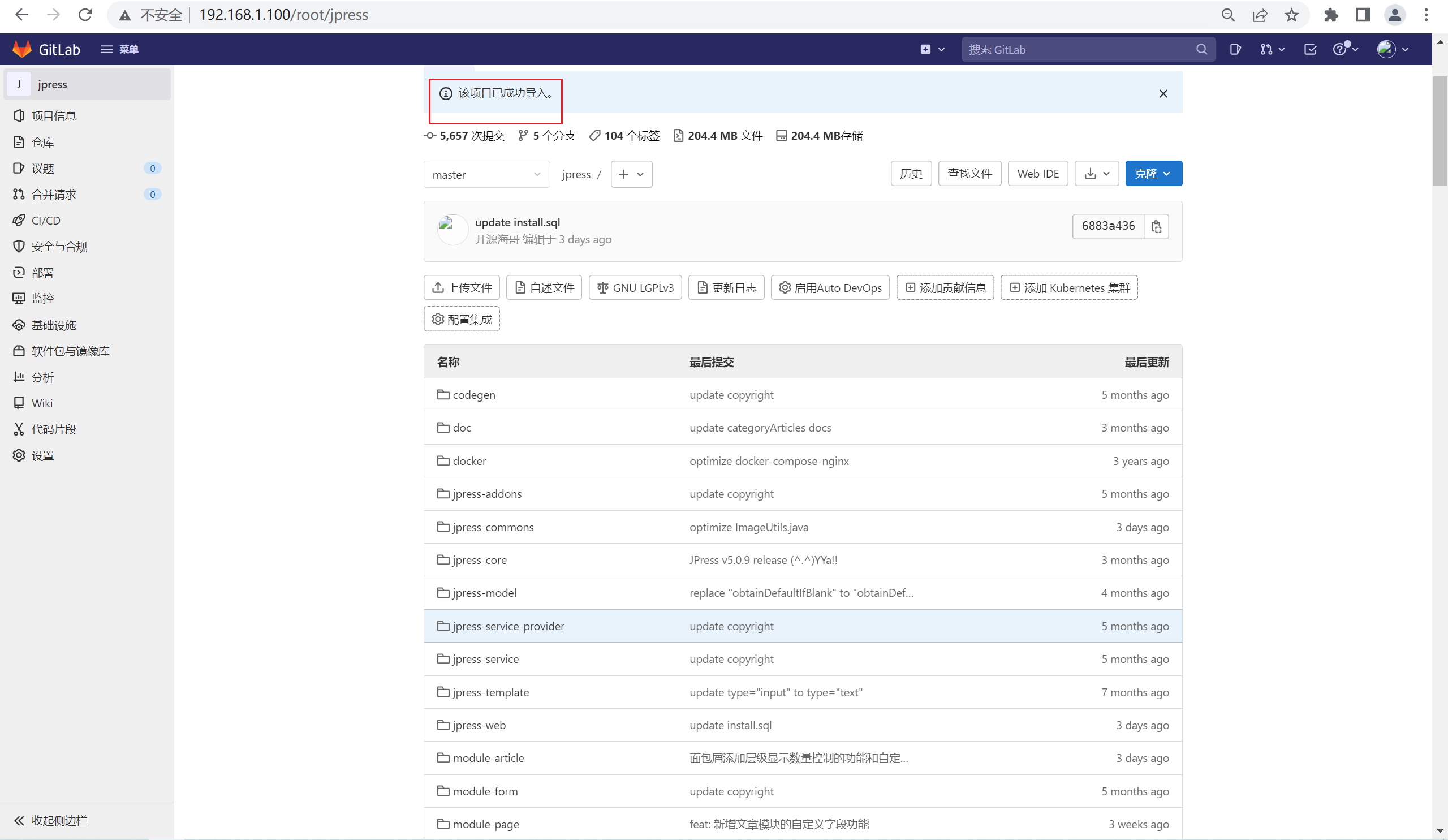Open the 104 个标签 tags link
Viewport: 1448px width, 840px height.
coord(624,136)
